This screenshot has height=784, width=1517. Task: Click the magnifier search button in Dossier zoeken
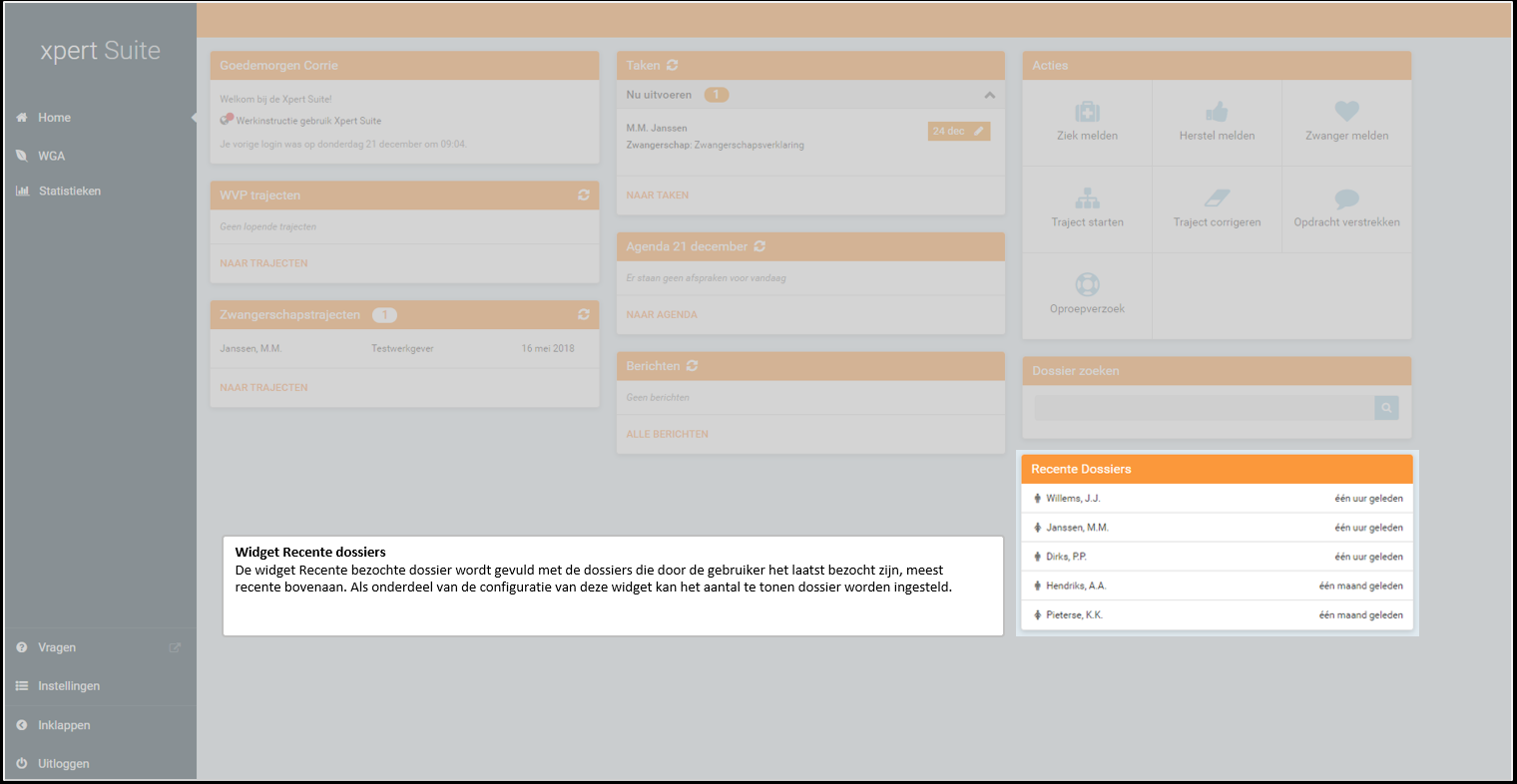(x=1386, y=408)
